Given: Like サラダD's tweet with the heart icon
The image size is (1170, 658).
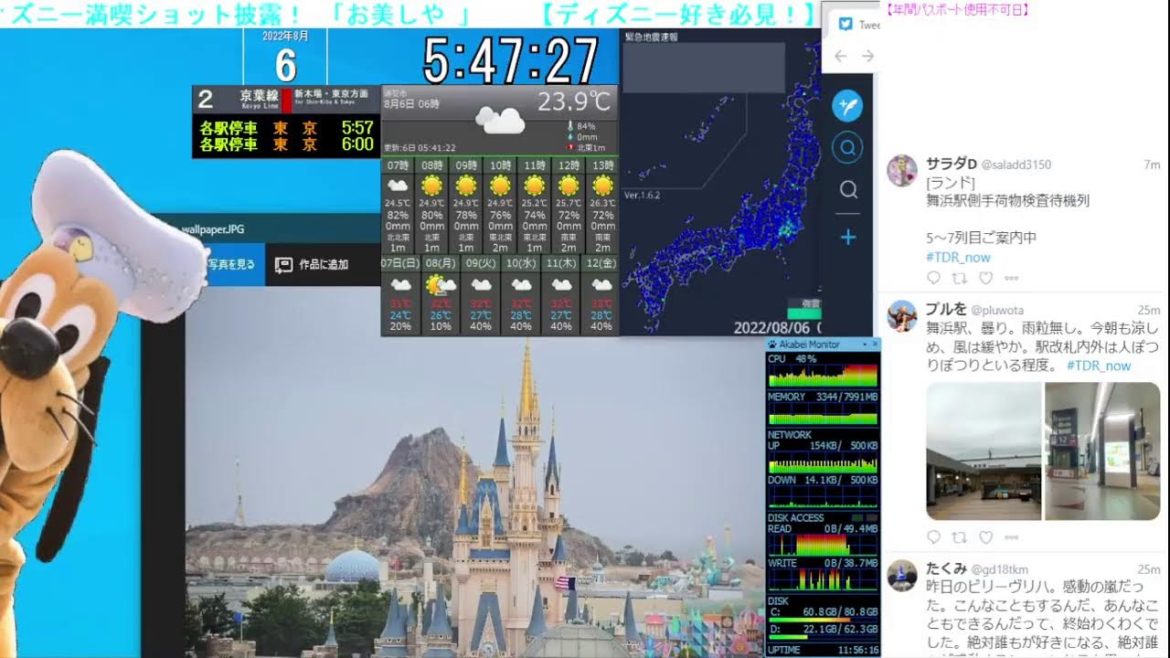Looking at the screenshot, I should (986, 278).
